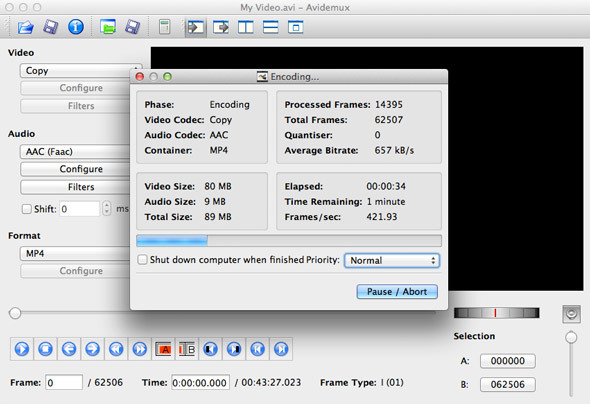Viewport: 590px width, 404px height.
Task: Open the Priority Normal dropdown
Action: (x=392, y=260)
